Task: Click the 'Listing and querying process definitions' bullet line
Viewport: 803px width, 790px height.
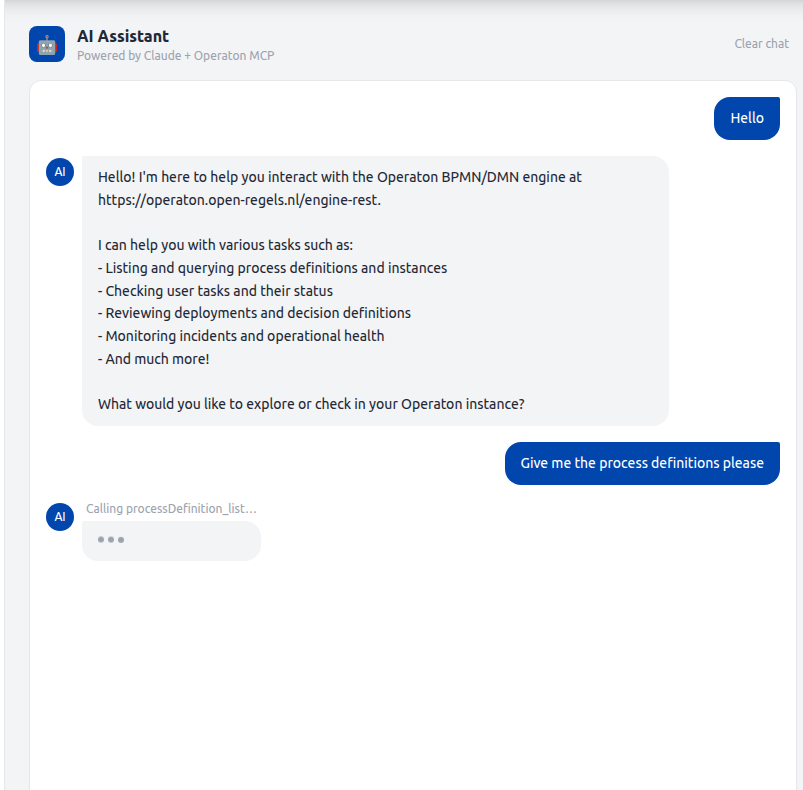Action: point(271,267)
